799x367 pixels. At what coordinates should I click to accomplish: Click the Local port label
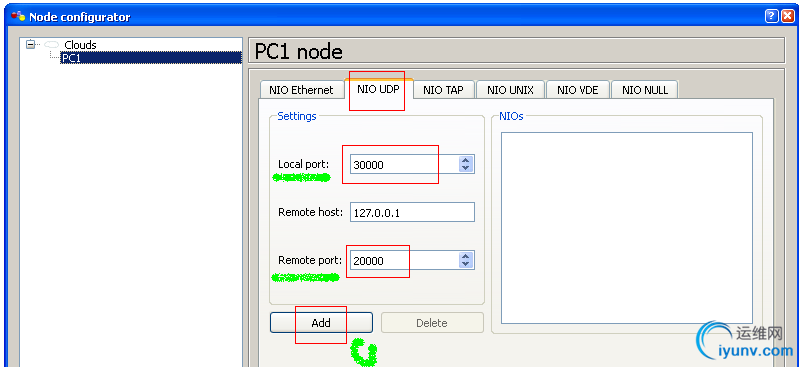point(304,164)
